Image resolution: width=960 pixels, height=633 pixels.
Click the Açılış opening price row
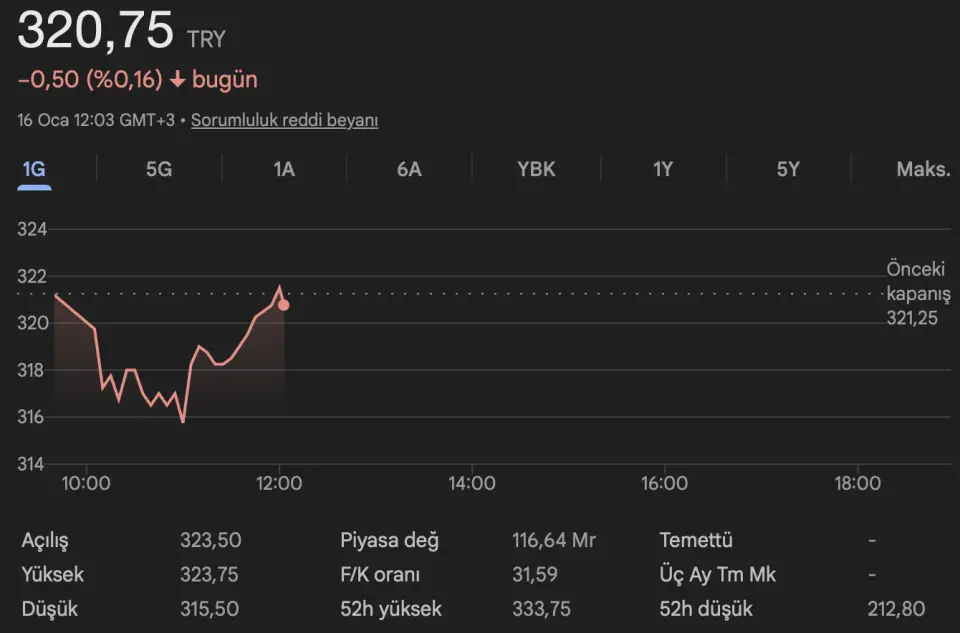[45, 540]
